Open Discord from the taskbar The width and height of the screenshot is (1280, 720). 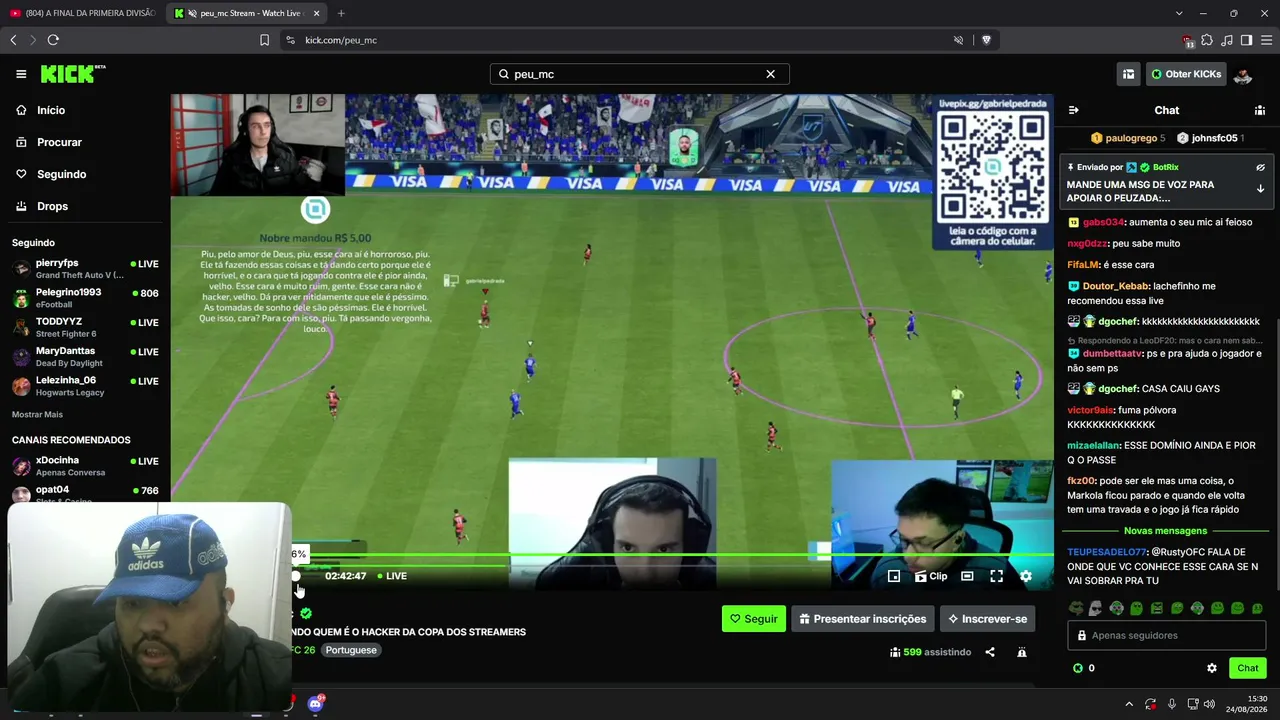[316, 703]
